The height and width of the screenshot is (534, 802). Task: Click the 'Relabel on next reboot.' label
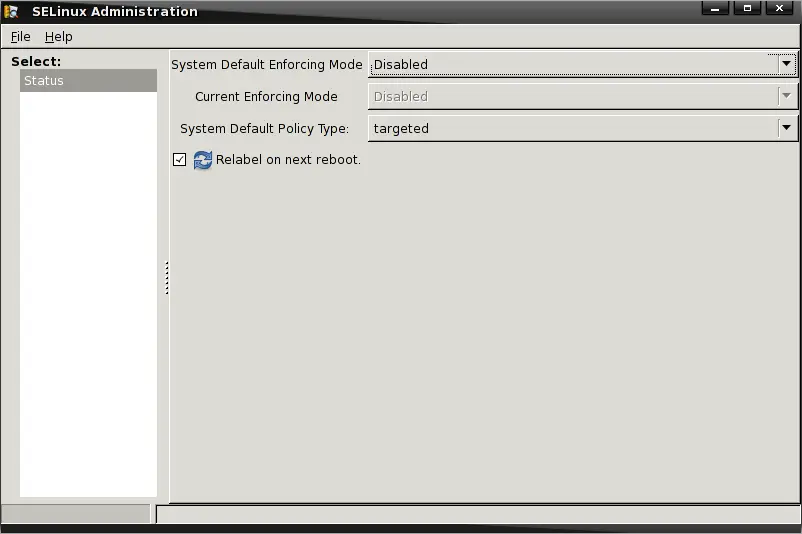(x=288, y=160)
